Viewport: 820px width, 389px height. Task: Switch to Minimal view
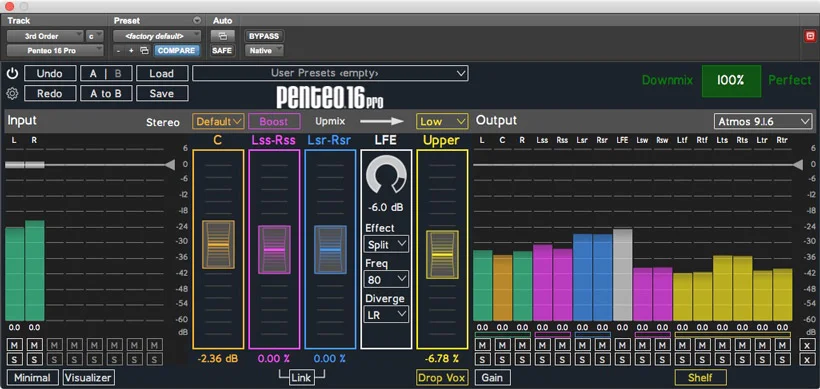32,377
